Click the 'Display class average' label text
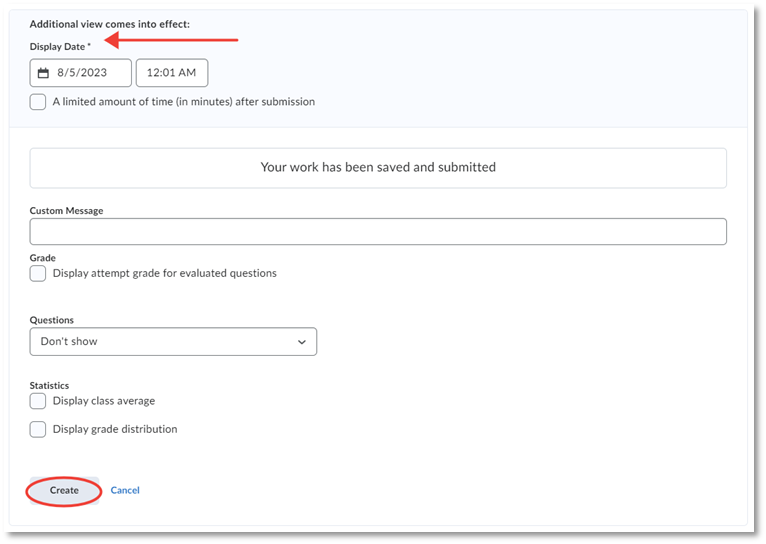Viewport: 766px width, 544px height. [x=104, y=401]
